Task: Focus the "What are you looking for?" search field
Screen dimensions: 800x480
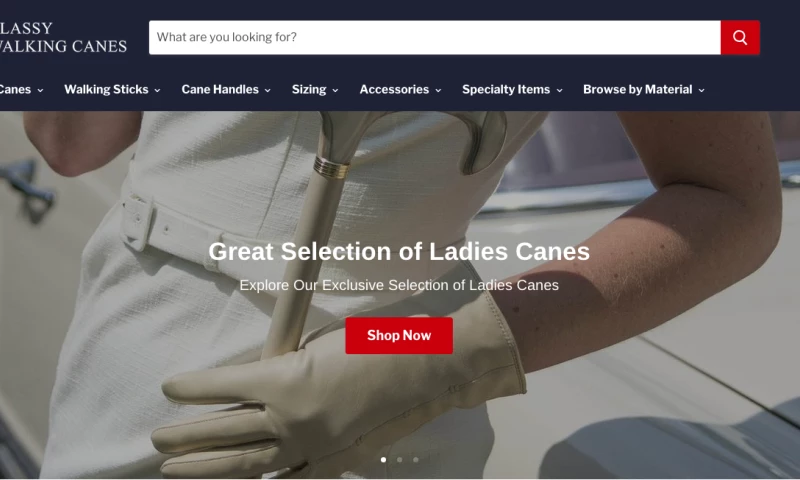Action: [x=435, y=37]
